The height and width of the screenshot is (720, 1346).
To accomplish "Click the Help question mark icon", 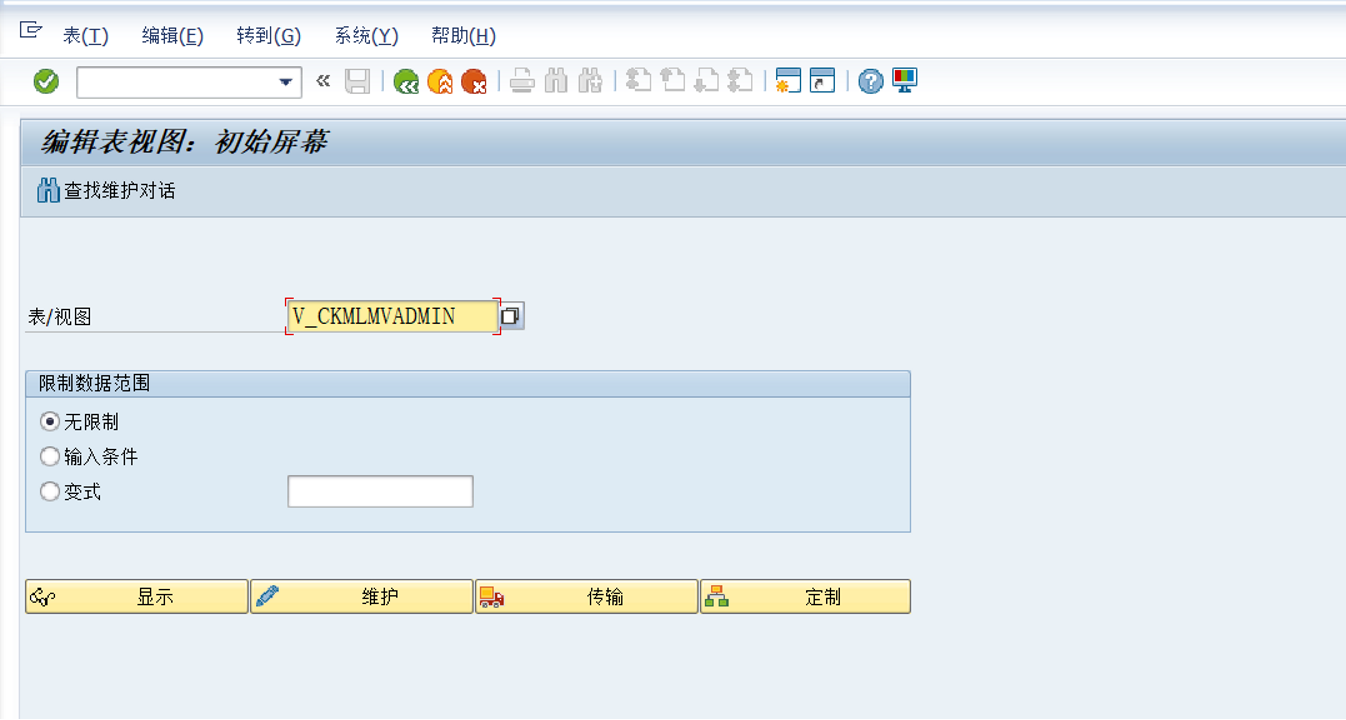I will click(869, 81).
